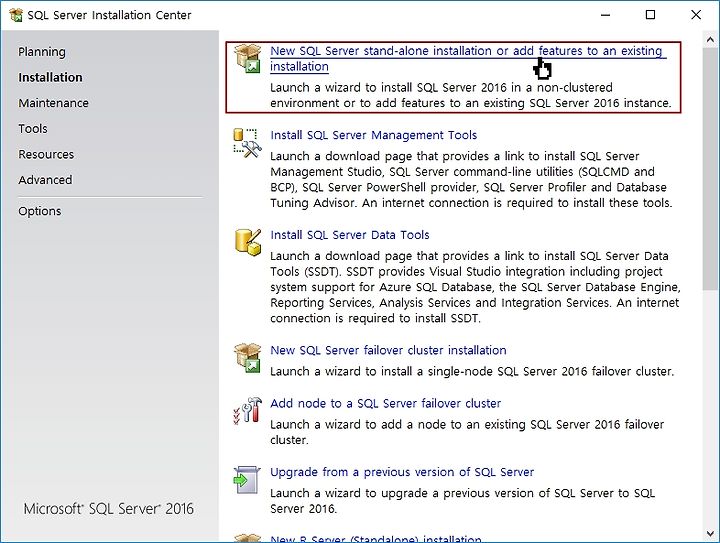Open the Maintenance section
Screen dimensions: 720x543
coord(53,103)
